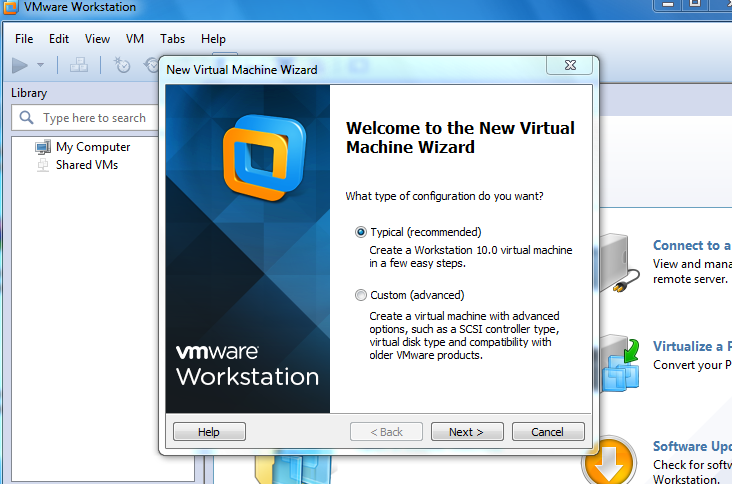Click the My Computer monitor icon

point(43,147)
